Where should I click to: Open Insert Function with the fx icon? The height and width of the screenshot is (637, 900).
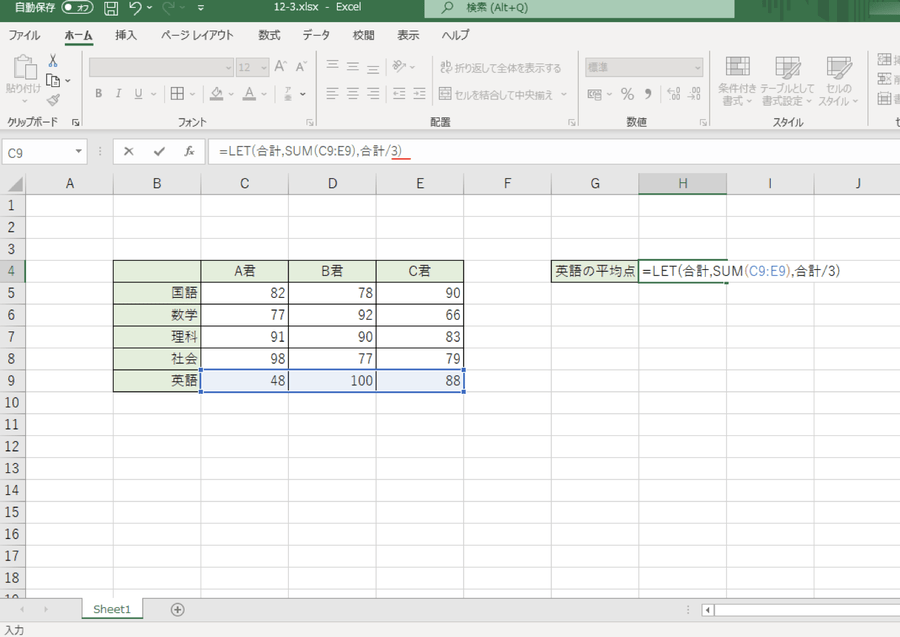coord(188,152)
